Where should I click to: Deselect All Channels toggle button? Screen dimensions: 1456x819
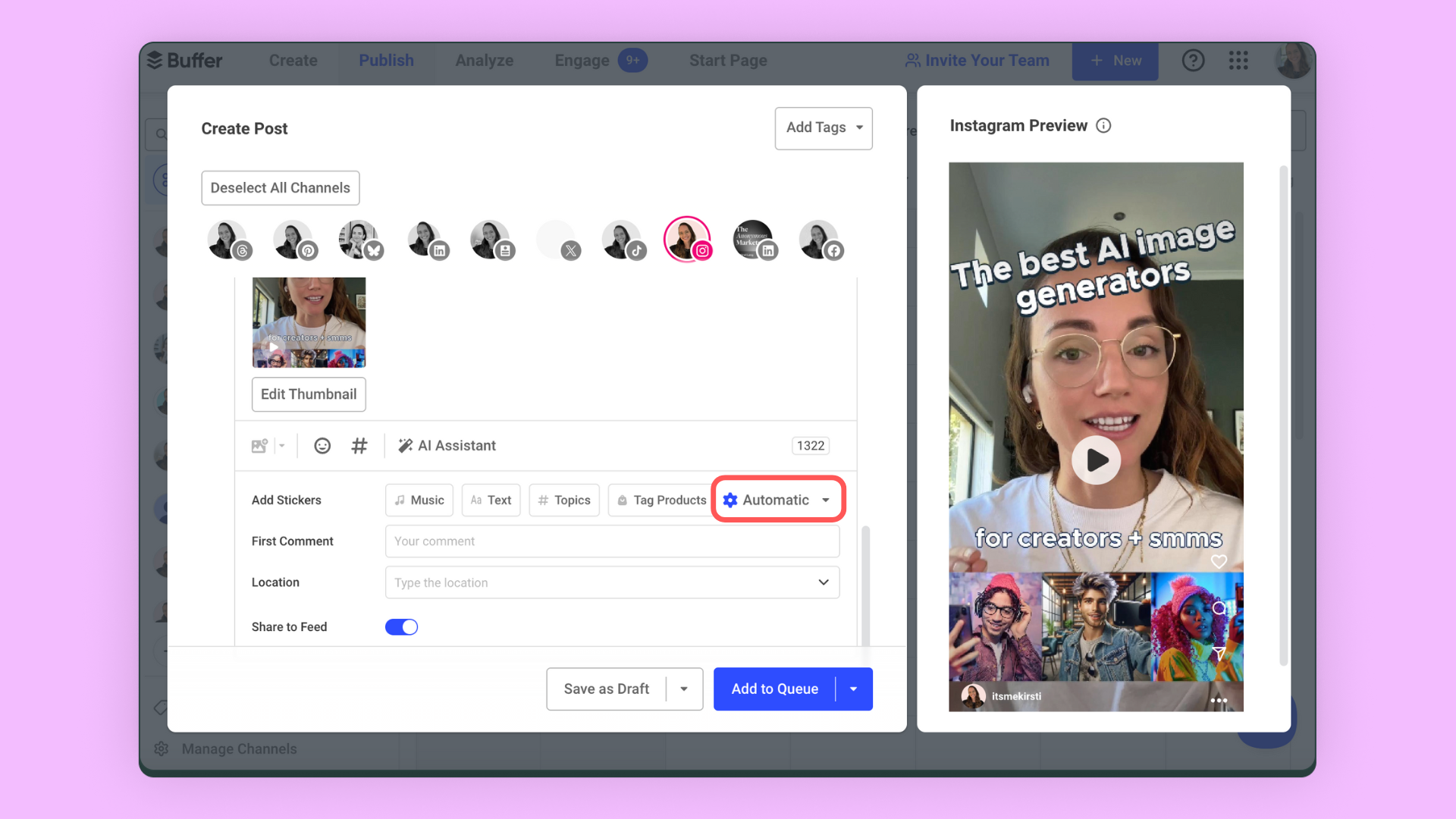280,188
